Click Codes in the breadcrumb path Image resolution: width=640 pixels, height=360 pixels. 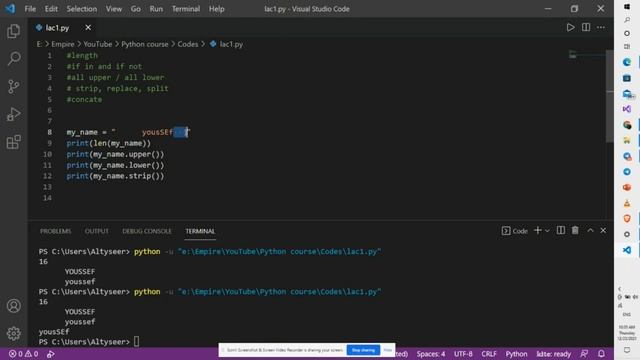(188, 44)
